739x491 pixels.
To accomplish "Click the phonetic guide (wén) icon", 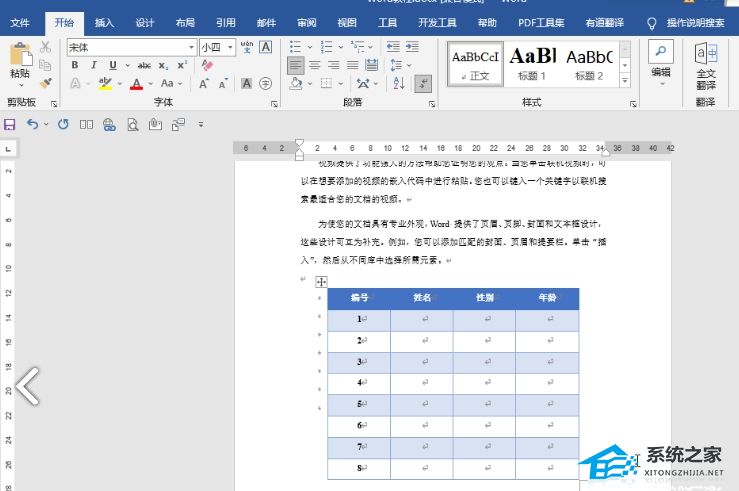I will tap(246, 47).
